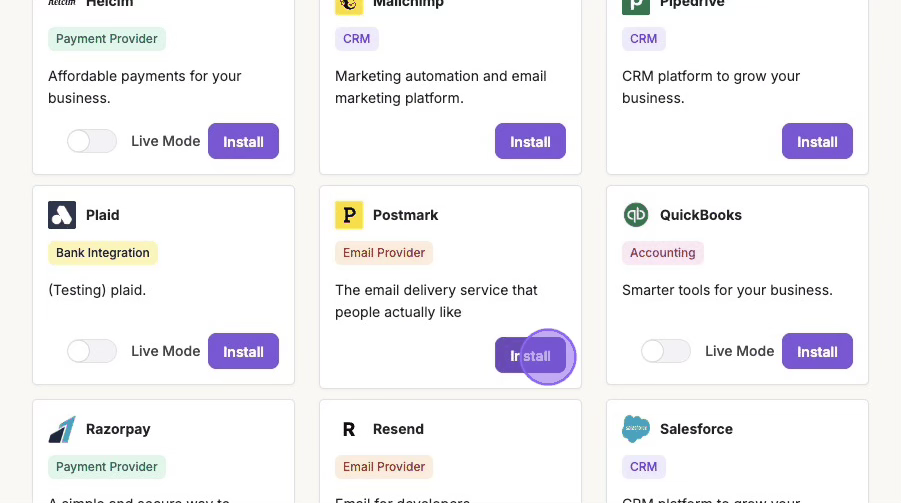The height and width of the screenshot is (503, 901).
Task: Install the Pipedrive integration
Action: click(817, 141)
